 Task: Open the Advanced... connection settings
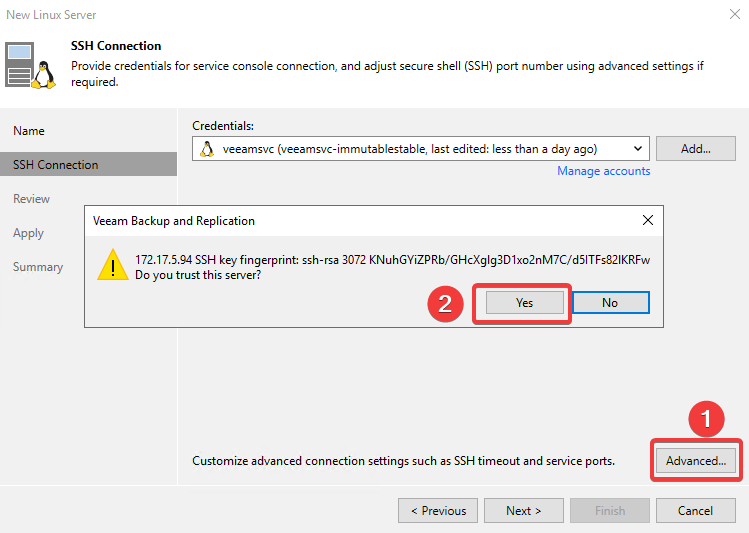tap(696, 460)
